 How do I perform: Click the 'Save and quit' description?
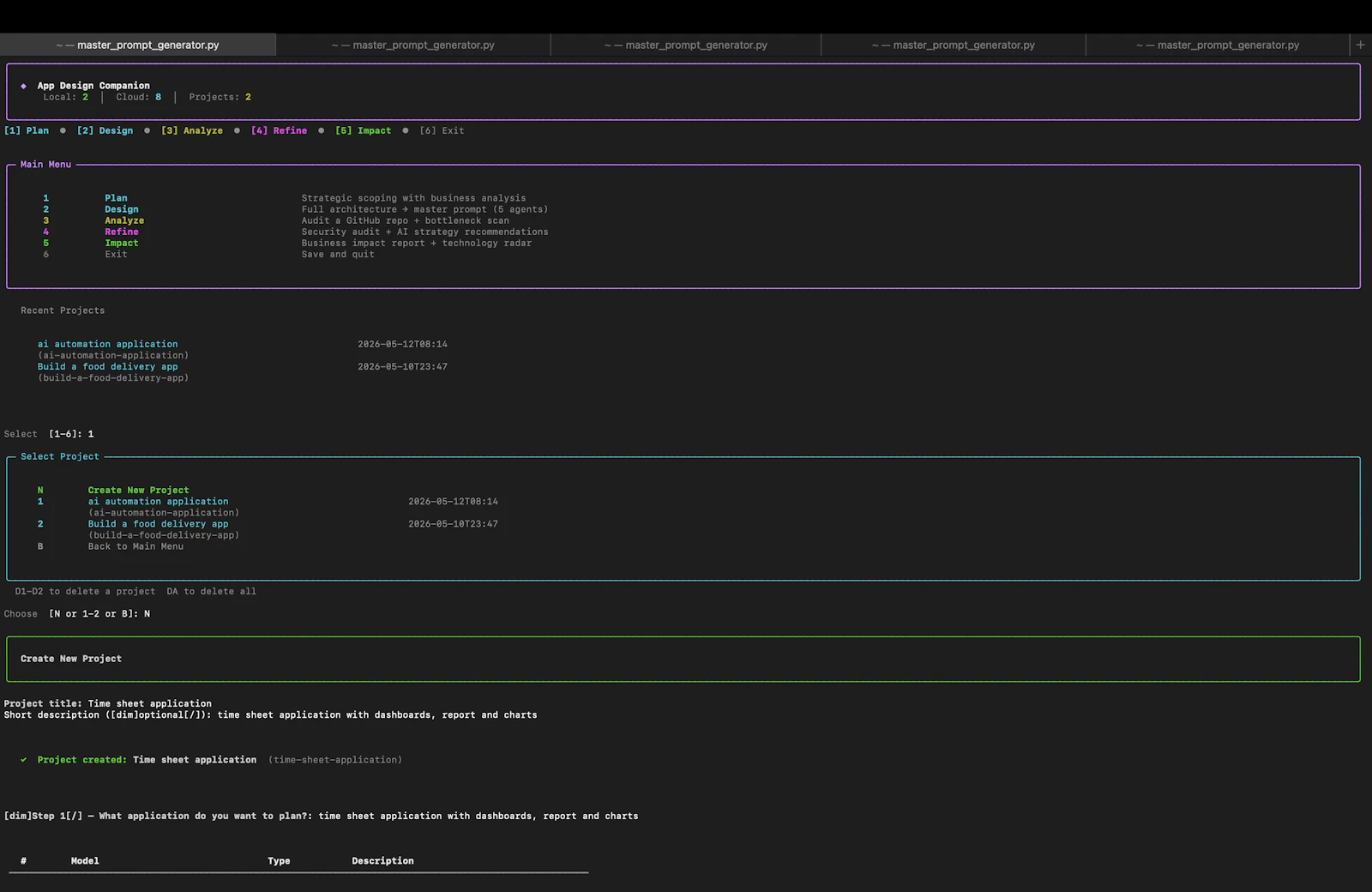(338, 254)
